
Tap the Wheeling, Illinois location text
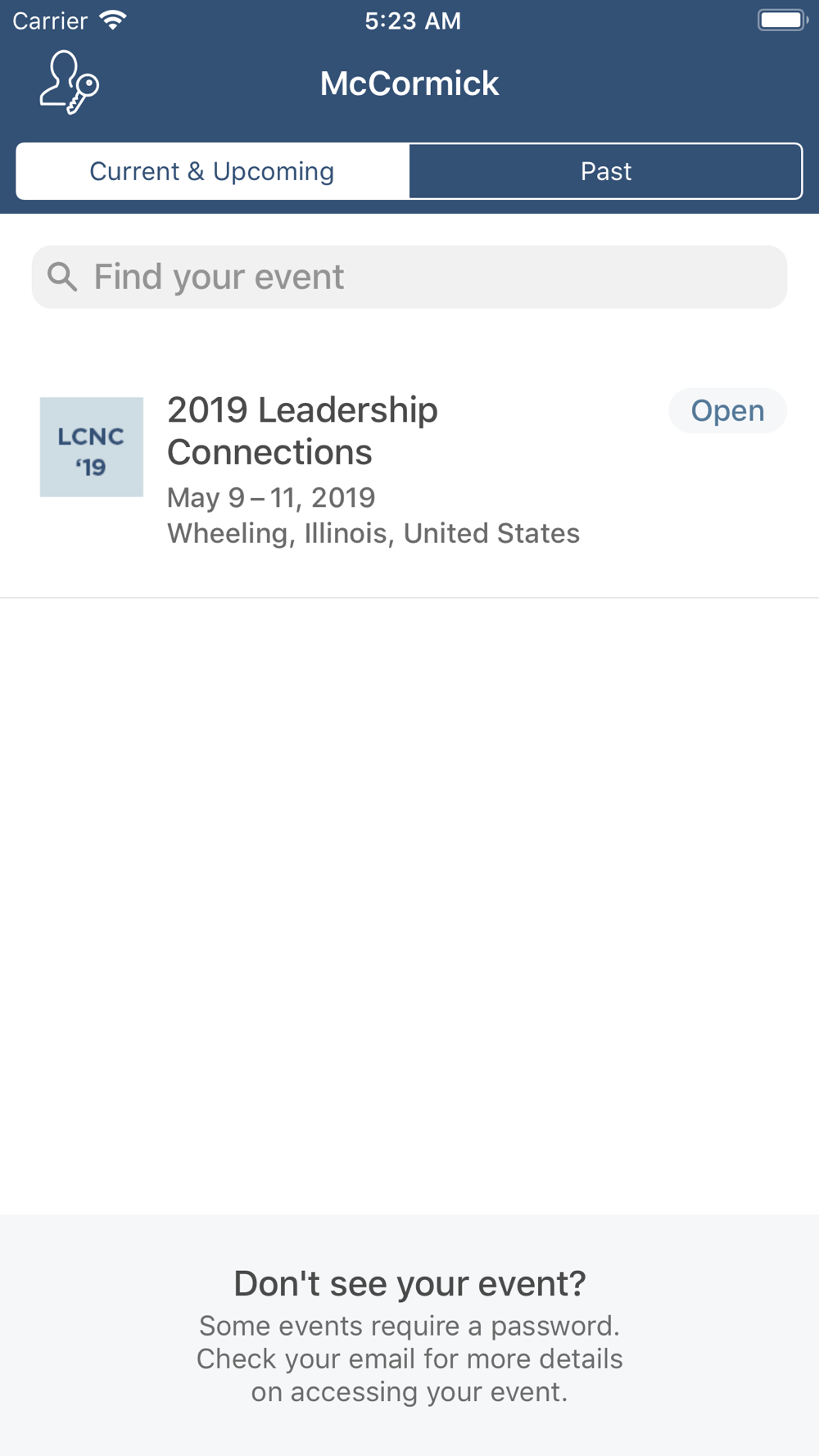(373, 533)
